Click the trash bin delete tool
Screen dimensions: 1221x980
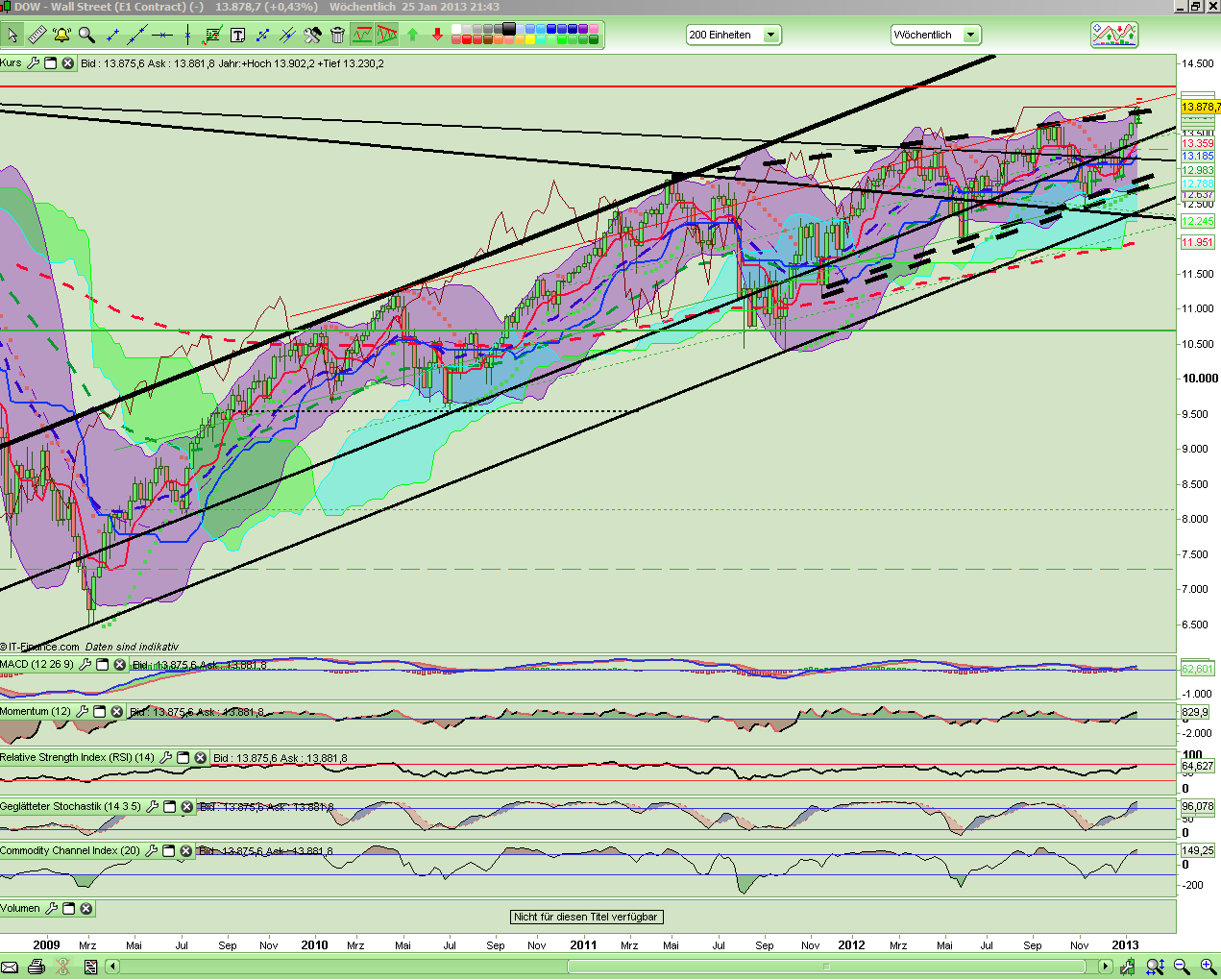[337, 36]
